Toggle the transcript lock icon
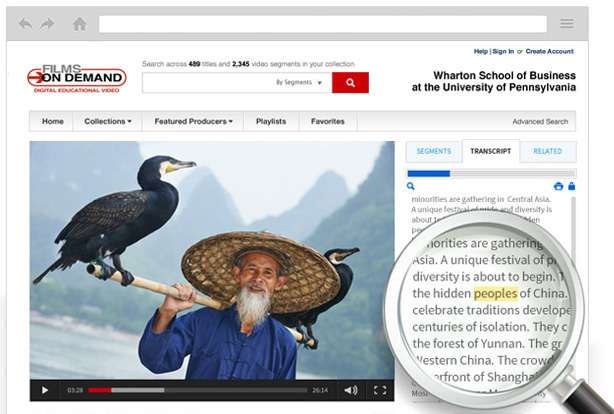 click(572, 186)
